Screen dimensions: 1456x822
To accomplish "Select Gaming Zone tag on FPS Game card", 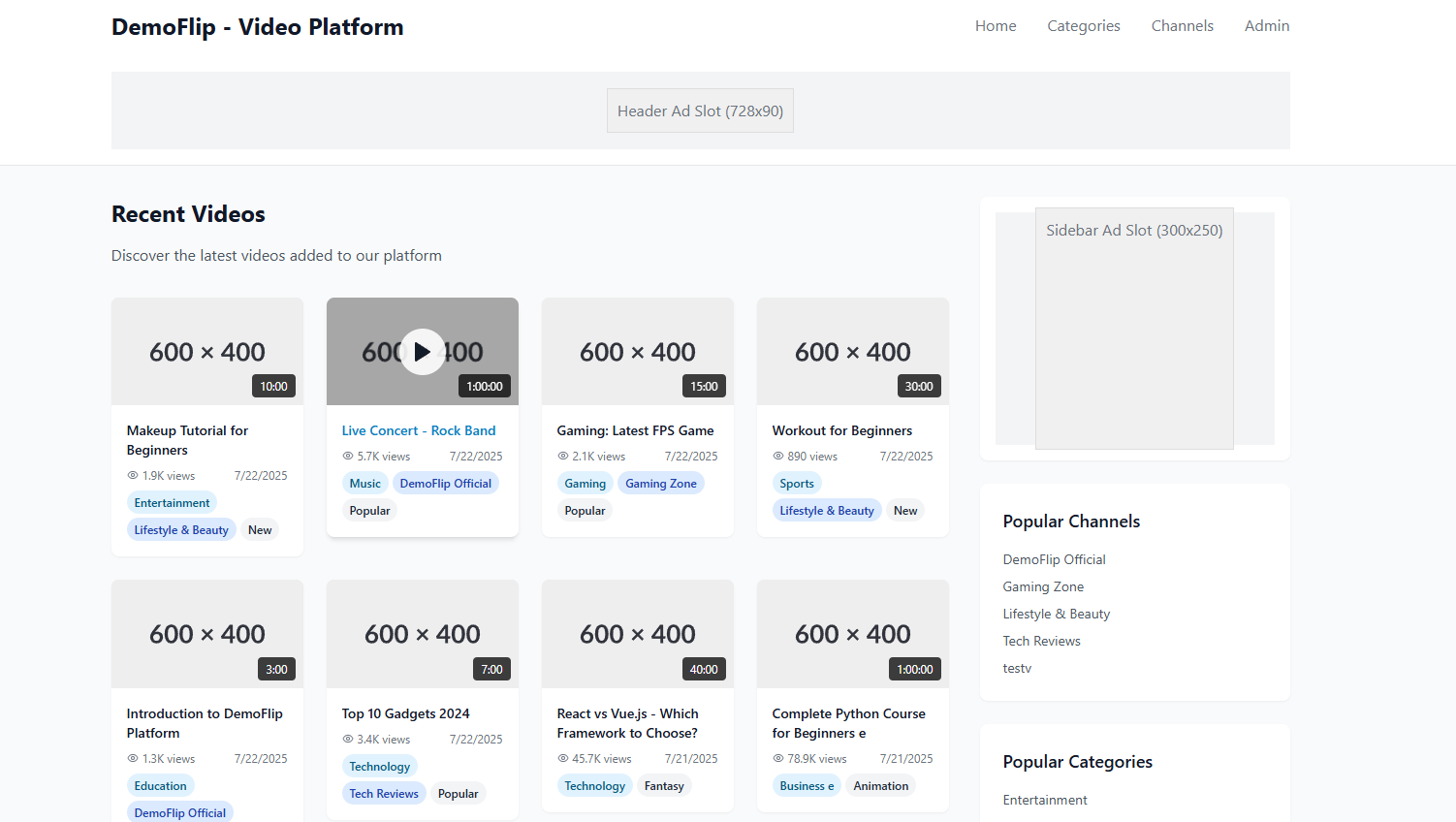I will [661, 484].
